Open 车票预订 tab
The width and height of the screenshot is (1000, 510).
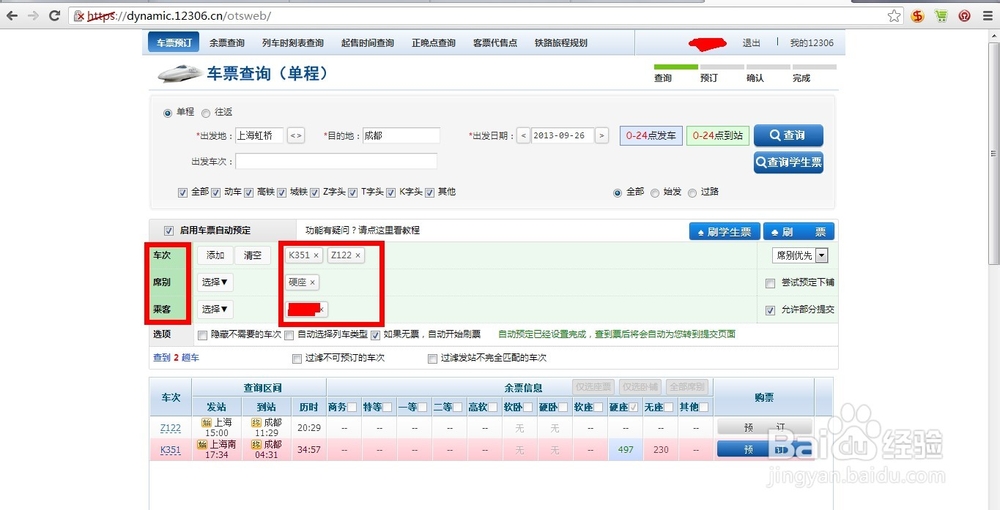pyautogui.click(x=173, y=43)
